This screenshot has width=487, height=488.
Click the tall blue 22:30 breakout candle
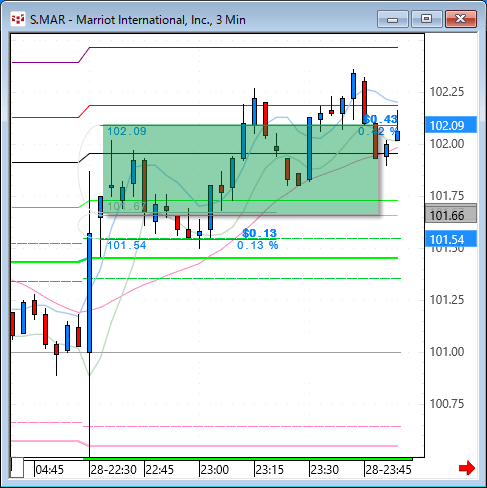coord(89,293)
